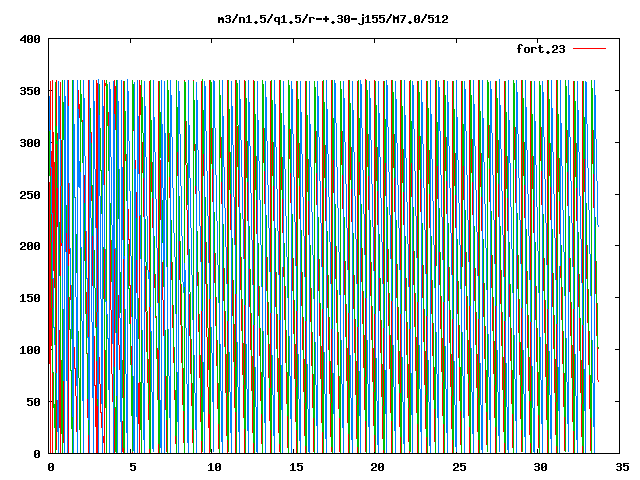Screen dimensions: 640x480
Task: Click the y-axis label 150
Action: click(30, 298)
